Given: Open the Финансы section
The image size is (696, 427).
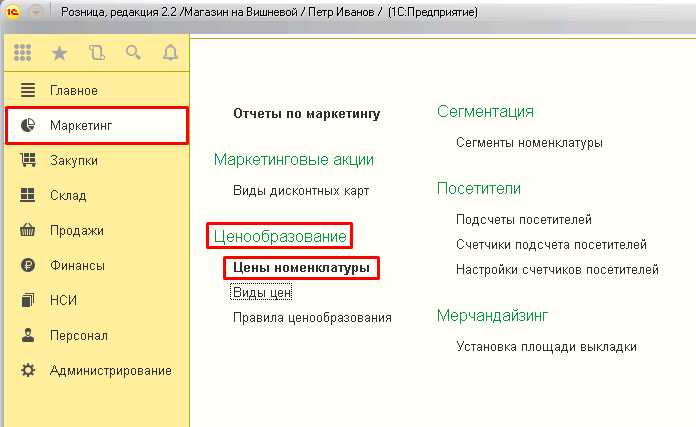Looking at the screenshot, I should (x=97, y=265).
